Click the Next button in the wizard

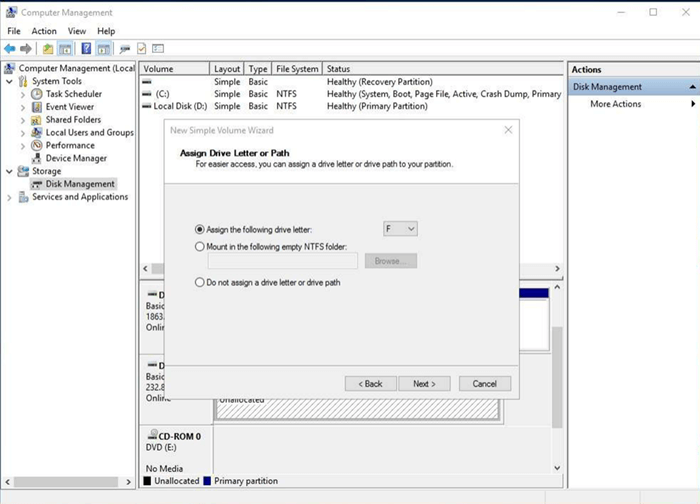coord(424,384)
